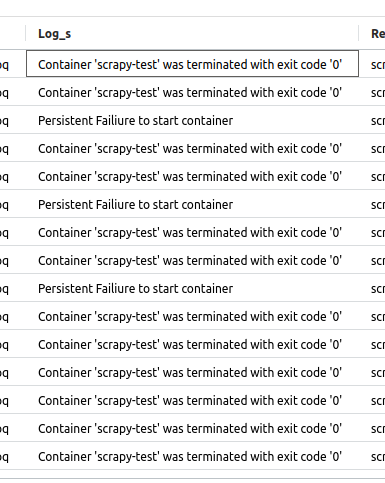
Task: Select the last-row Container terminated log cell
Action: pos(192,456)
